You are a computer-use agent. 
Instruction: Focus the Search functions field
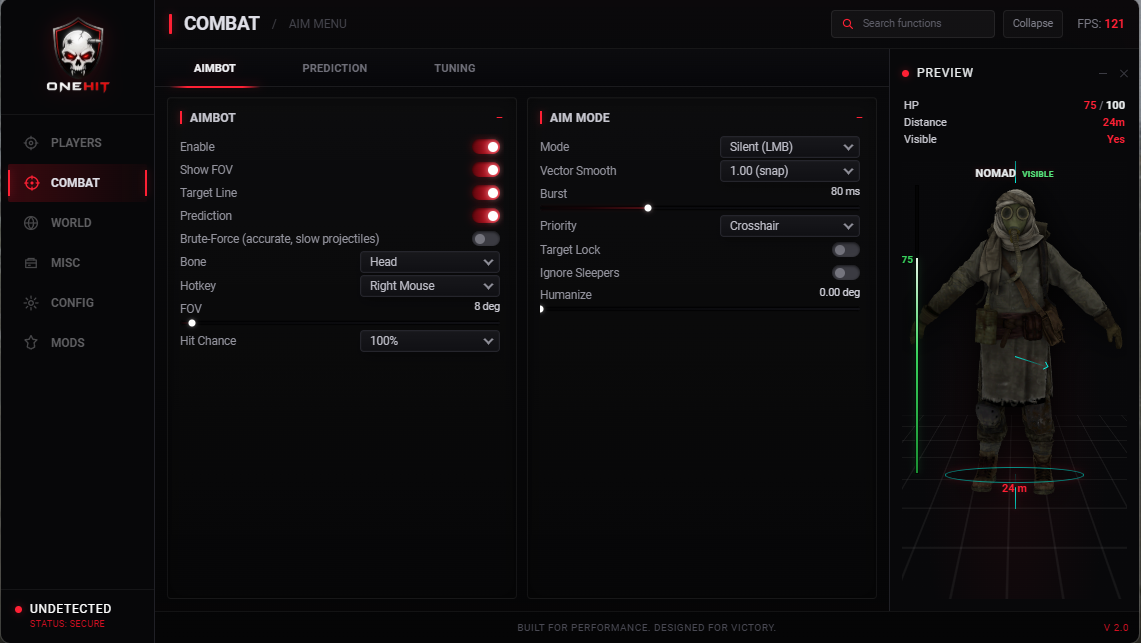[913, 24]
